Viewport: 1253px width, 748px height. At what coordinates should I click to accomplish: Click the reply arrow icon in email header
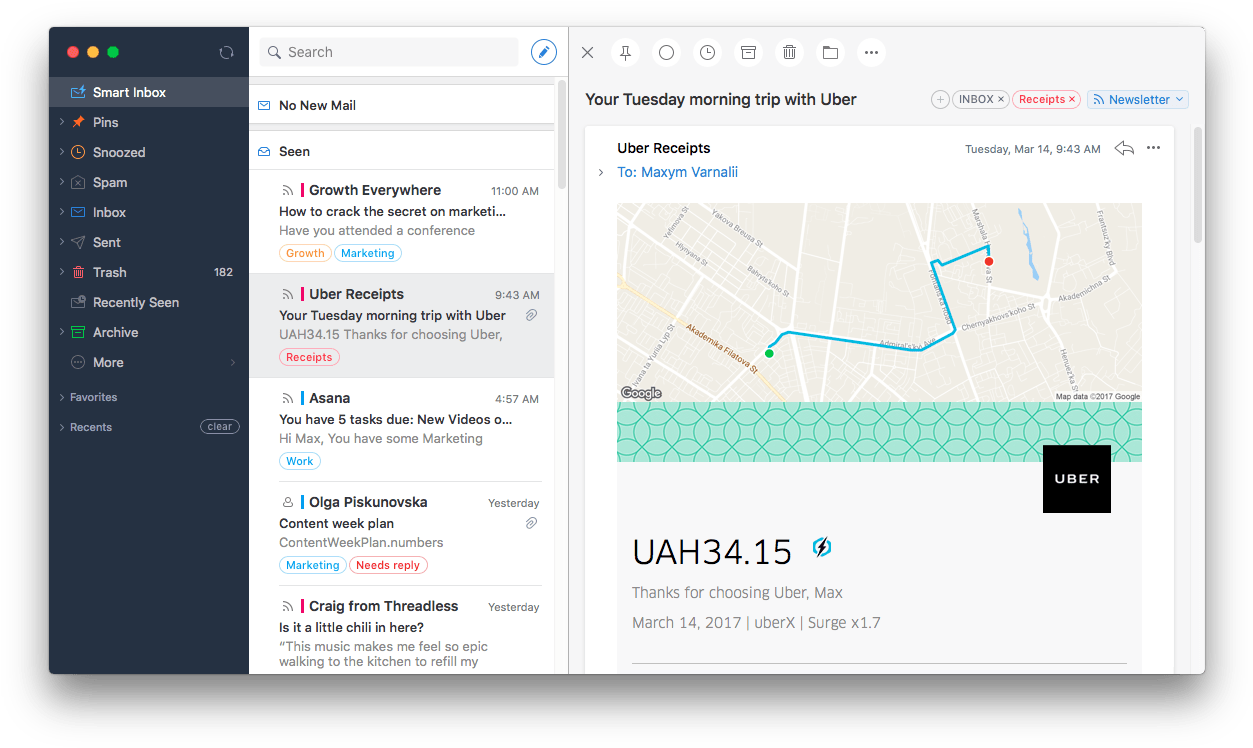(1124, 148)
